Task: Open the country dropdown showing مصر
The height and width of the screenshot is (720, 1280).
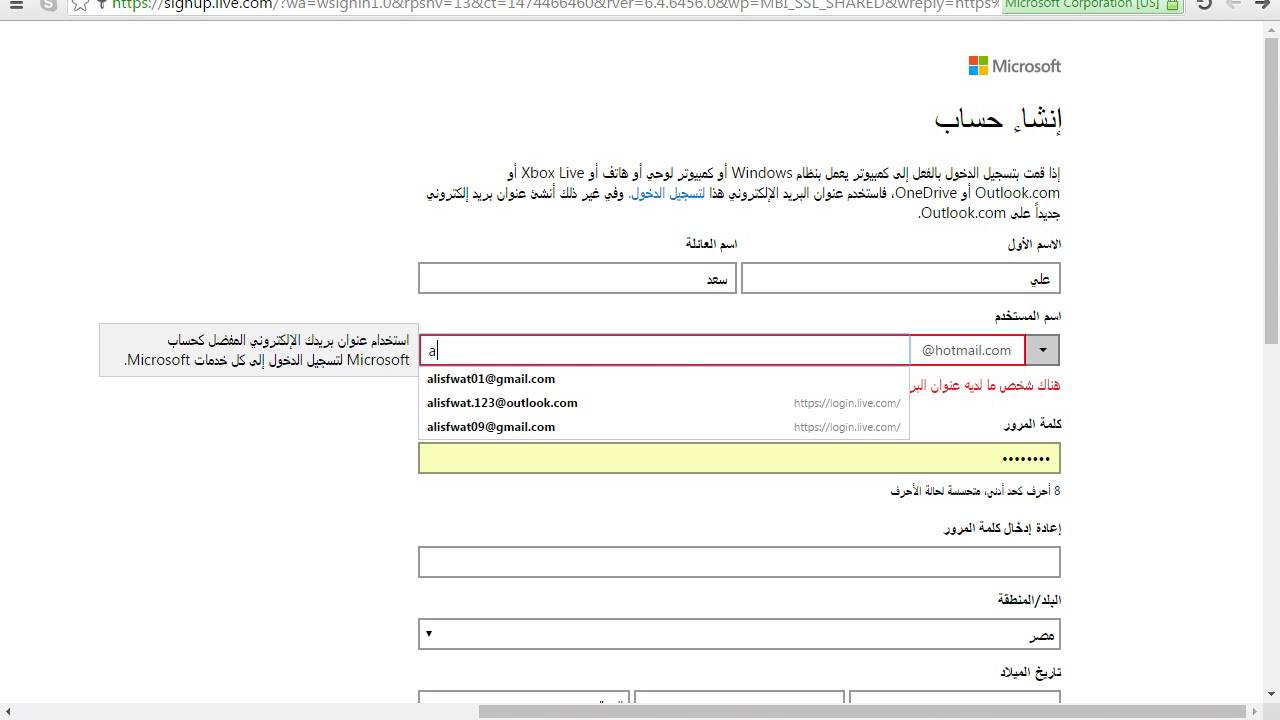Action: [x=739, y=634]
